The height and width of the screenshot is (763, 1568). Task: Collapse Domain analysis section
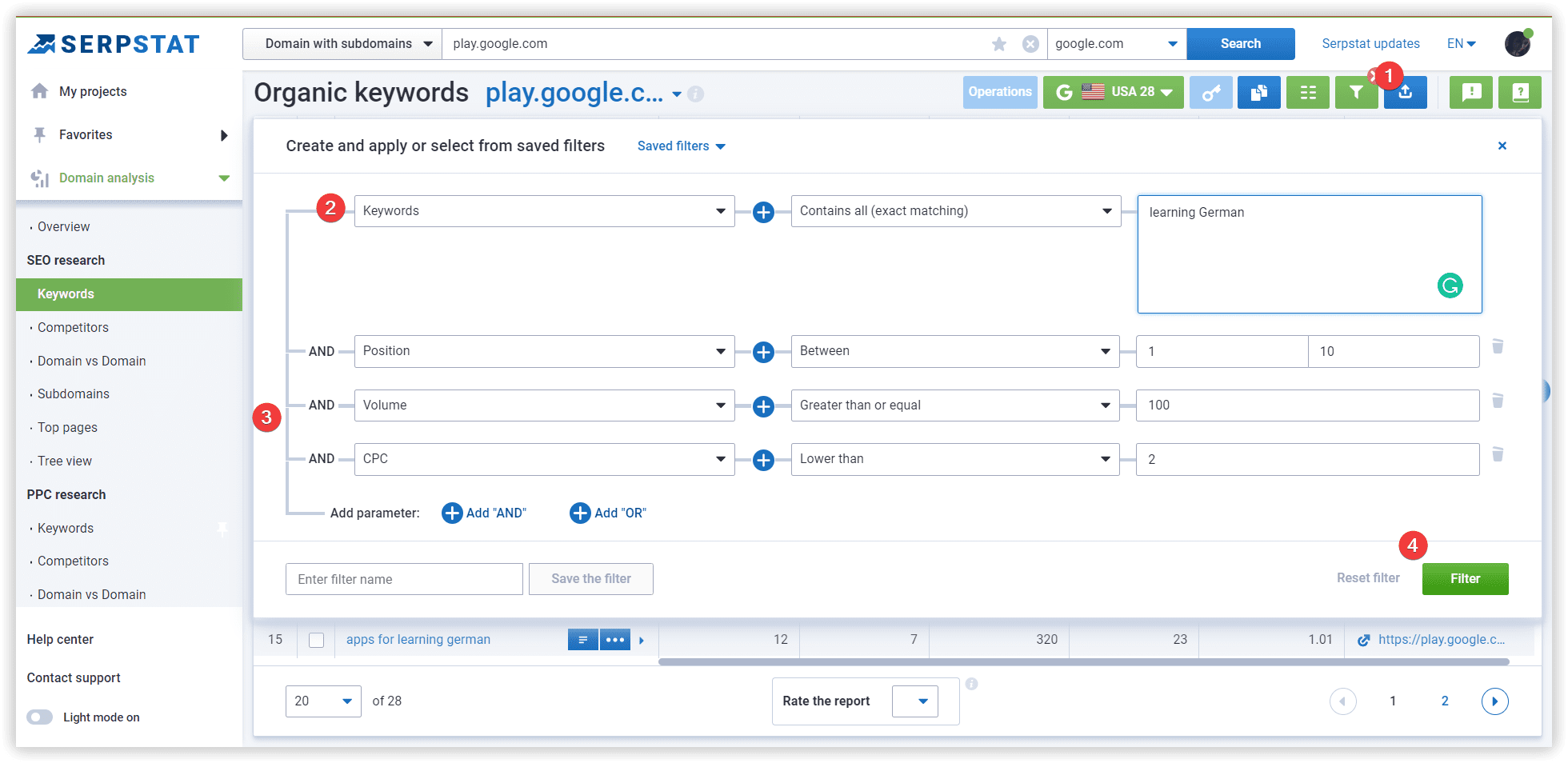coord(225,178)
